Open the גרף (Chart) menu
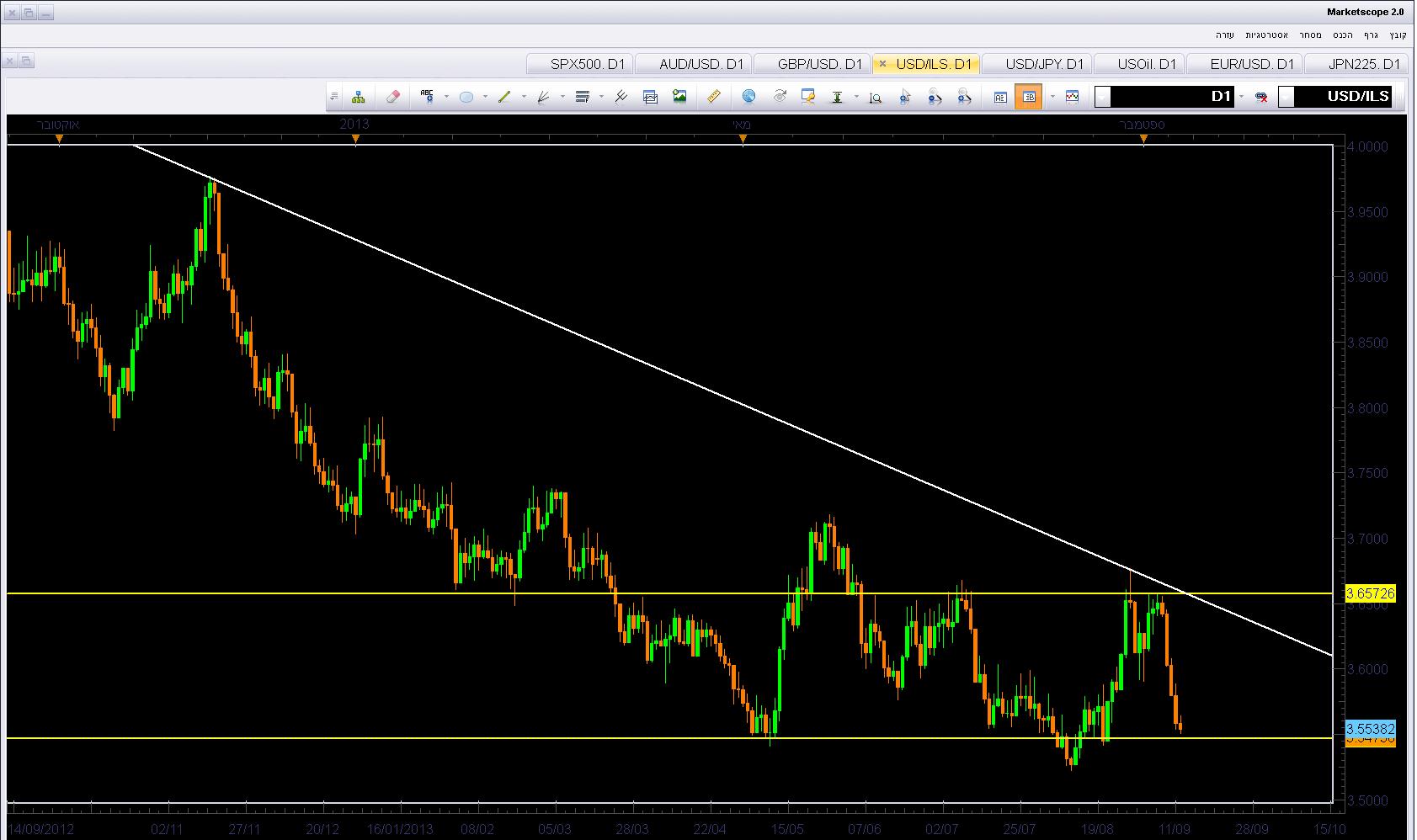The image size is (1417, 840). [1371, 35]
